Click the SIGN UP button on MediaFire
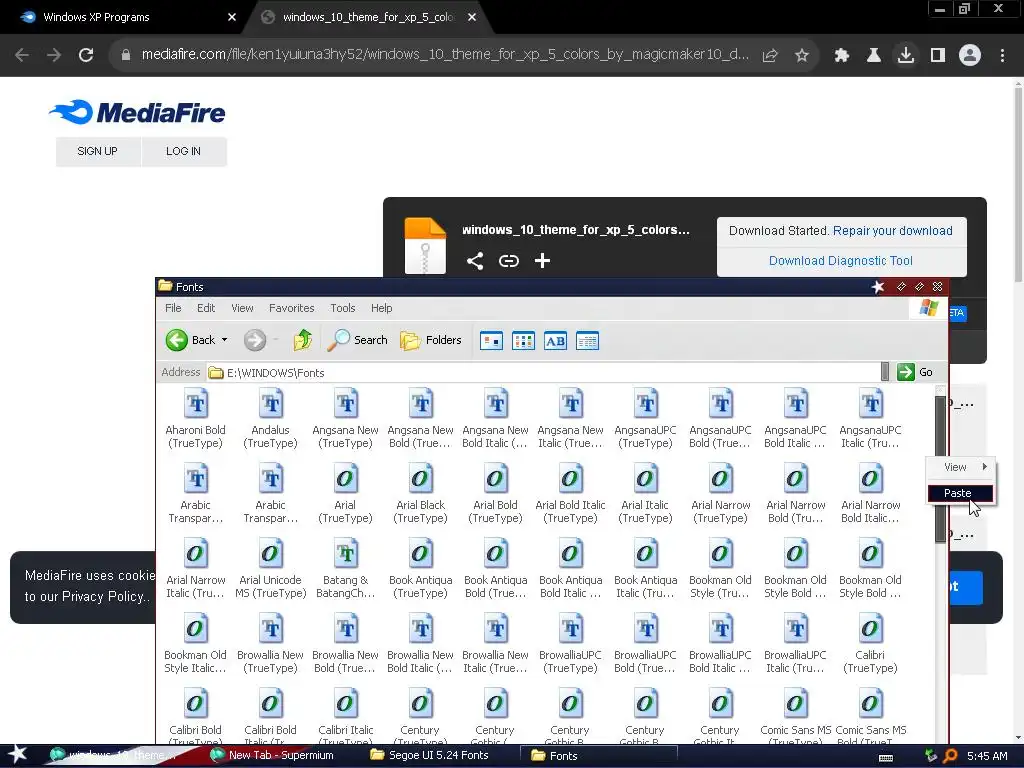Screen dimensions: 1024x768 [x=97, y=152]
